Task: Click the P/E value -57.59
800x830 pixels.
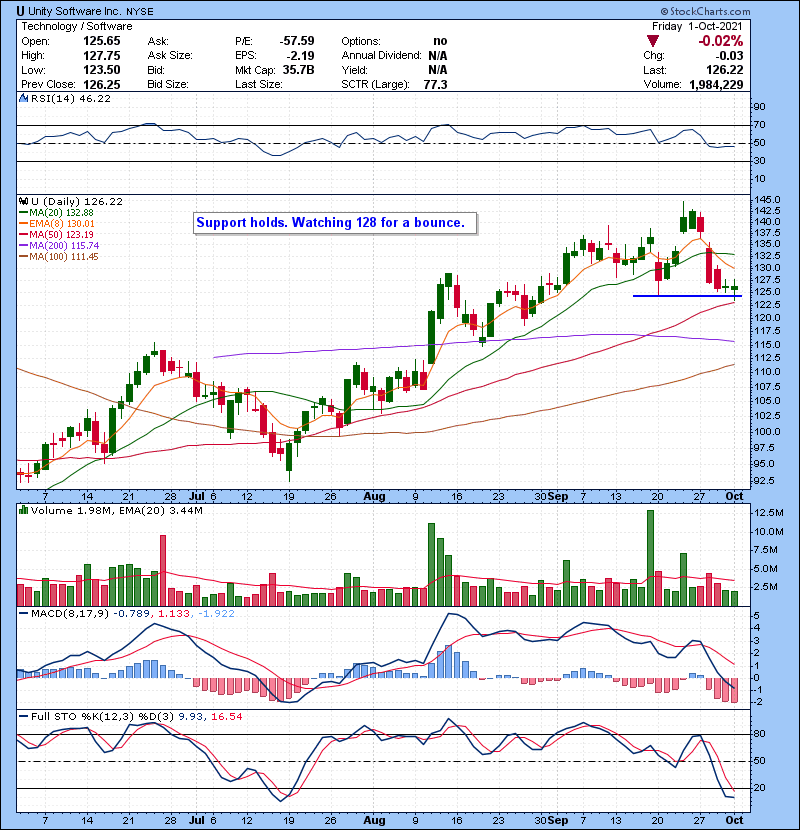Action: click(297, 41)
